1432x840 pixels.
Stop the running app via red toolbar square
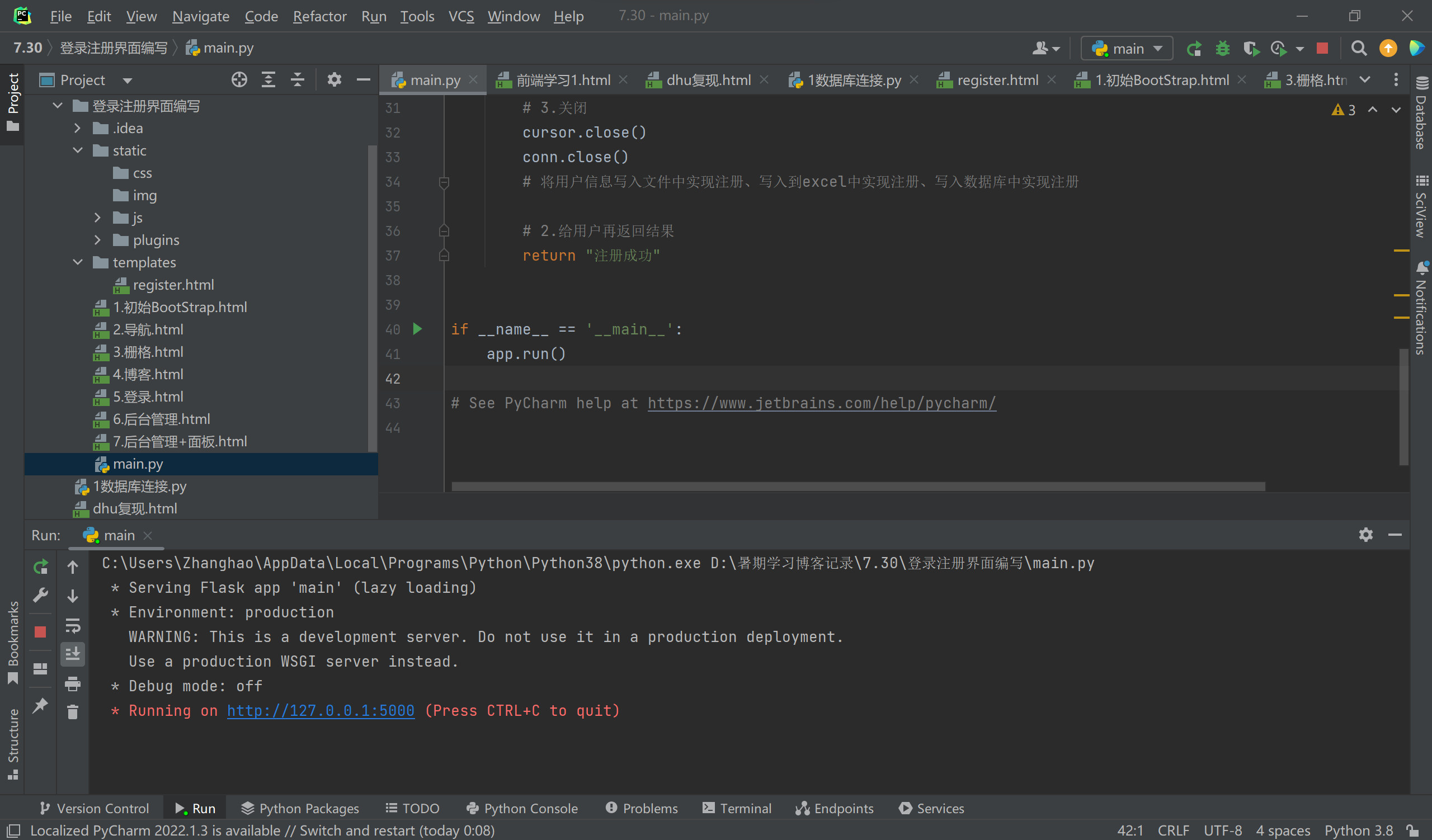(x=1322, y=49)
